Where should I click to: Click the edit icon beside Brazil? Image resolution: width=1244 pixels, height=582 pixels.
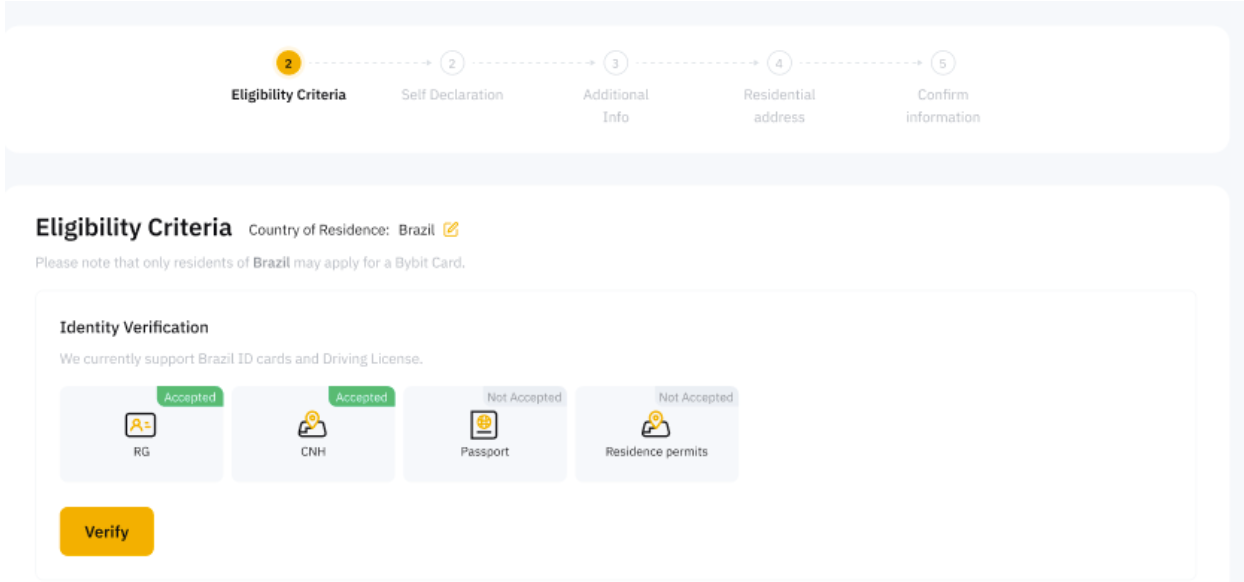tap(451, 230)
